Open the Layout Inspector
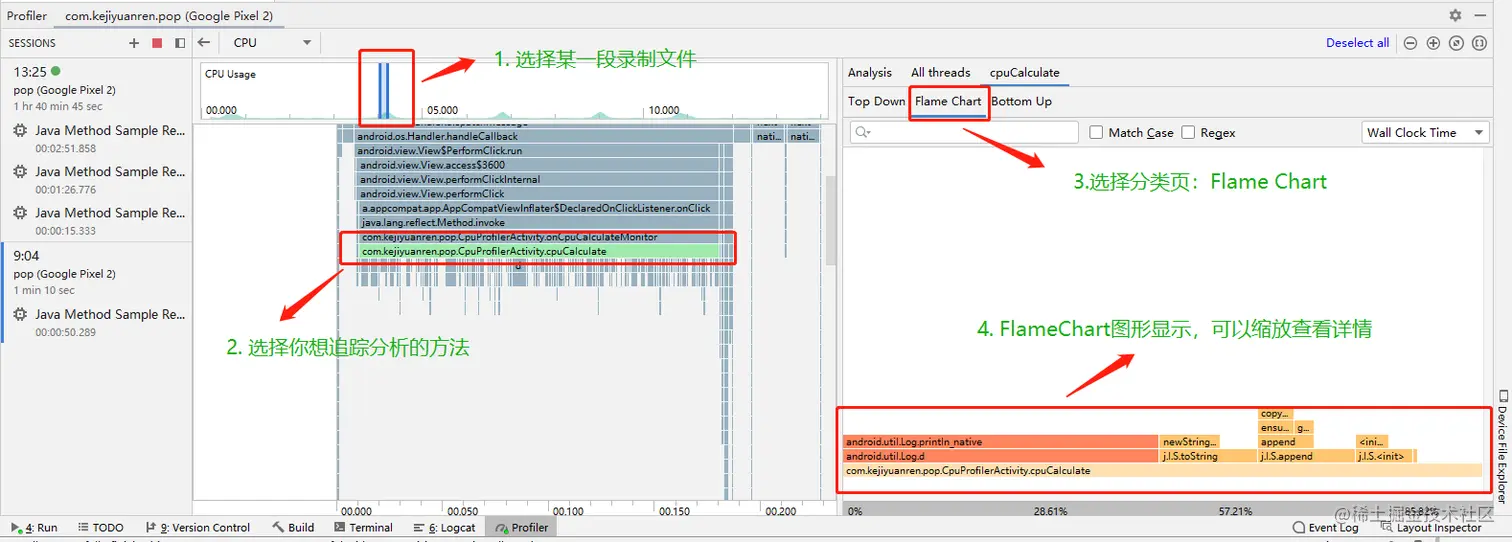This screenshot has width=1512, height=542. tap(1431, 527)
